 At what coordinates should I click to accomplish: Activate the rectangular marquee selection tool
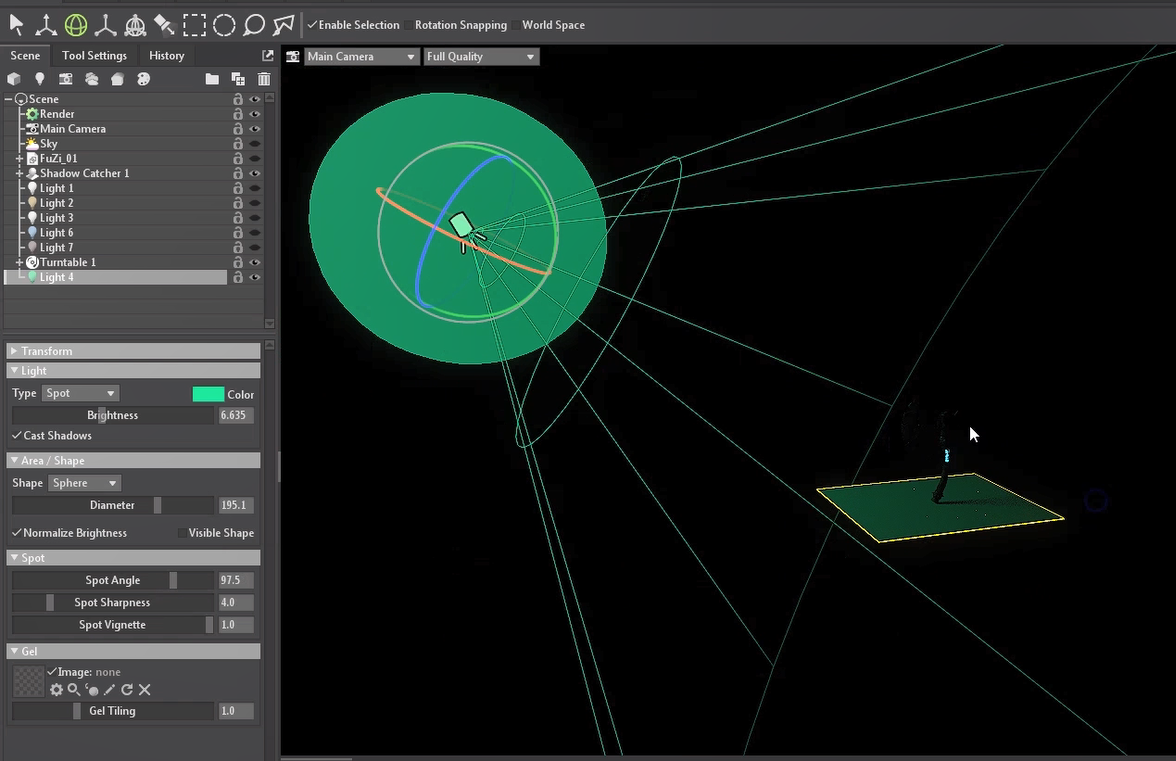tap(194, 25)
